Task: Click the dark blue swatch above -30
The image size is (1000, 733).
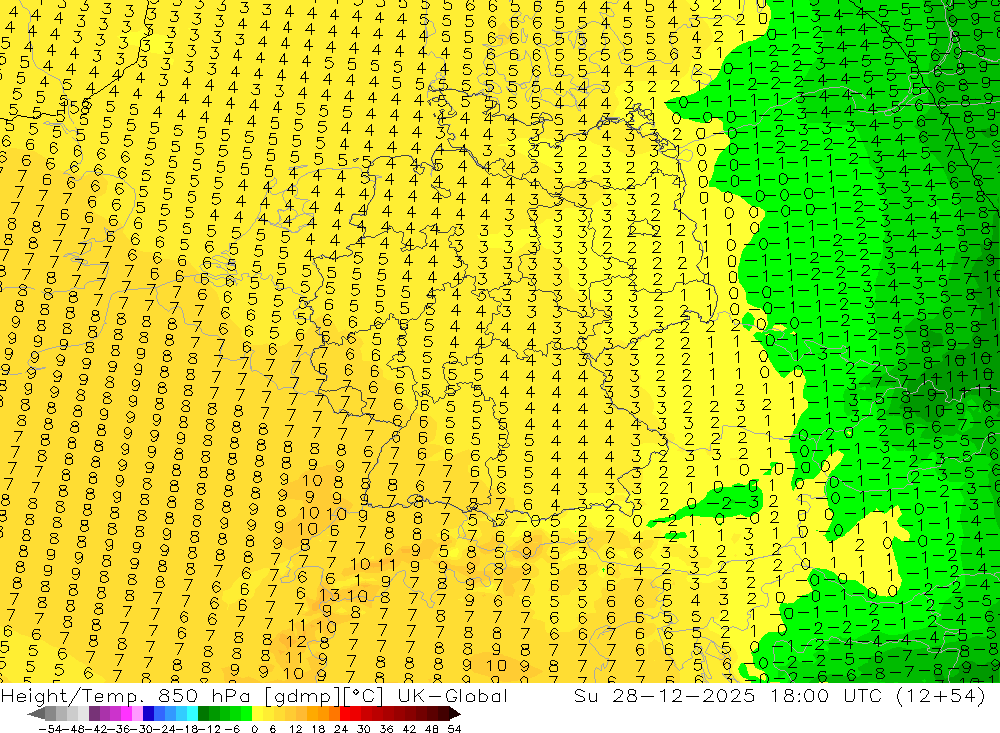Action: pos(148,714)
